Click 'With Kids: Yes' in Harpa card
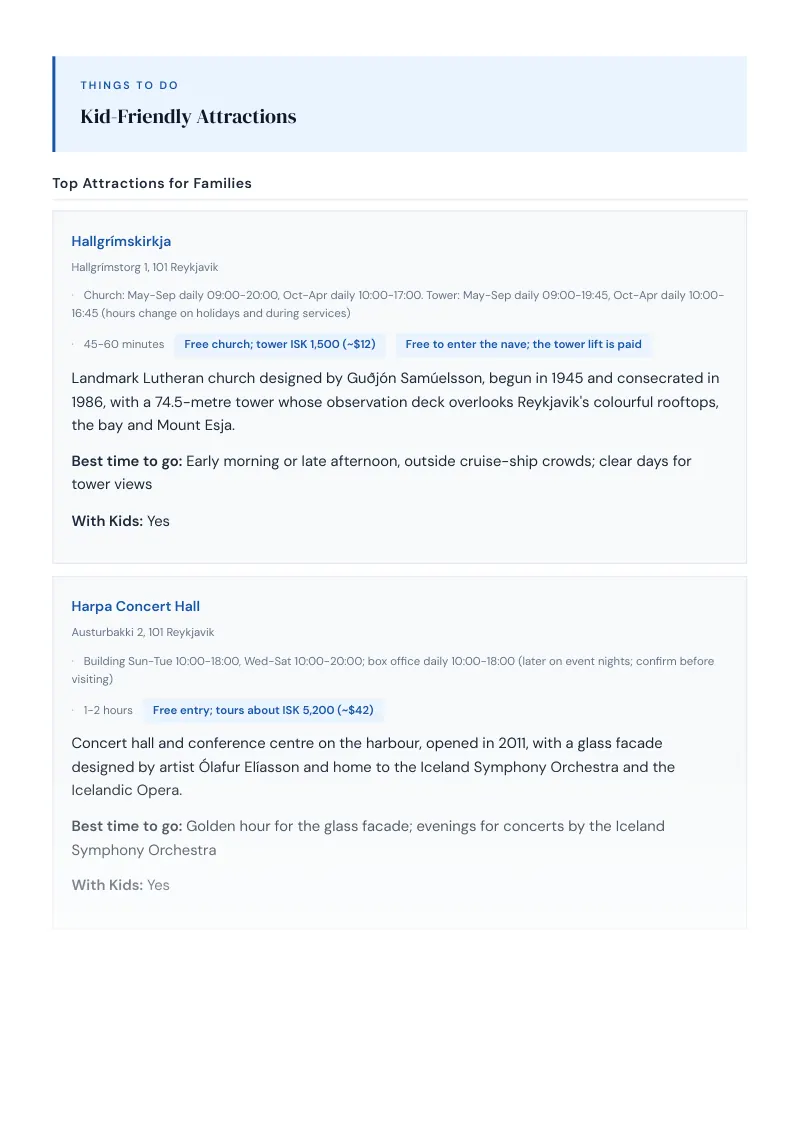Screen dimensions: 800x1132 point(120,885)
